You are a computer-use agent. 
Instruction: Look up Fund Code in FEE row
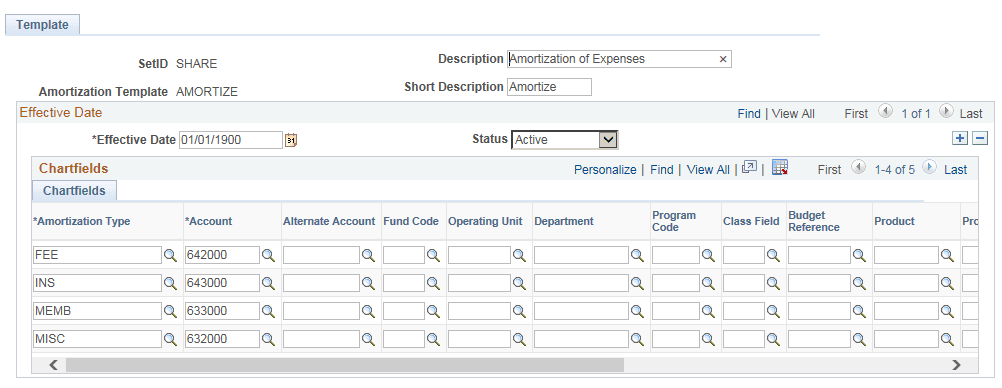[433, 255]
